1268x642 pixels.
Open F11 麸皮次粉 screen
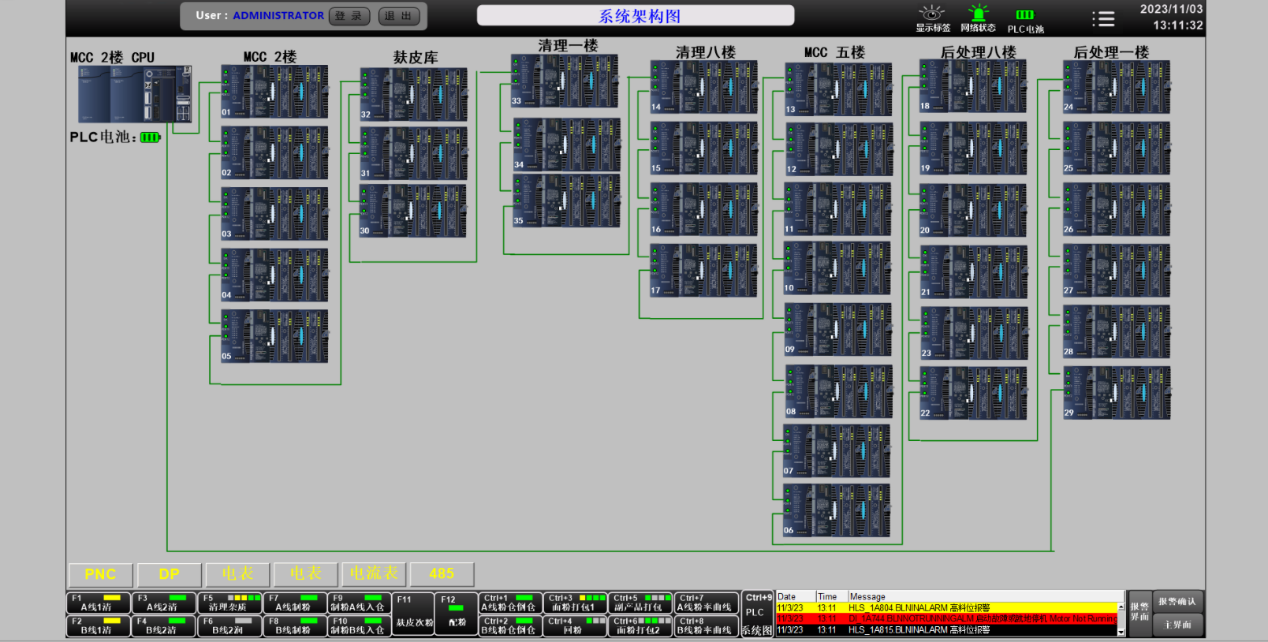413,613
